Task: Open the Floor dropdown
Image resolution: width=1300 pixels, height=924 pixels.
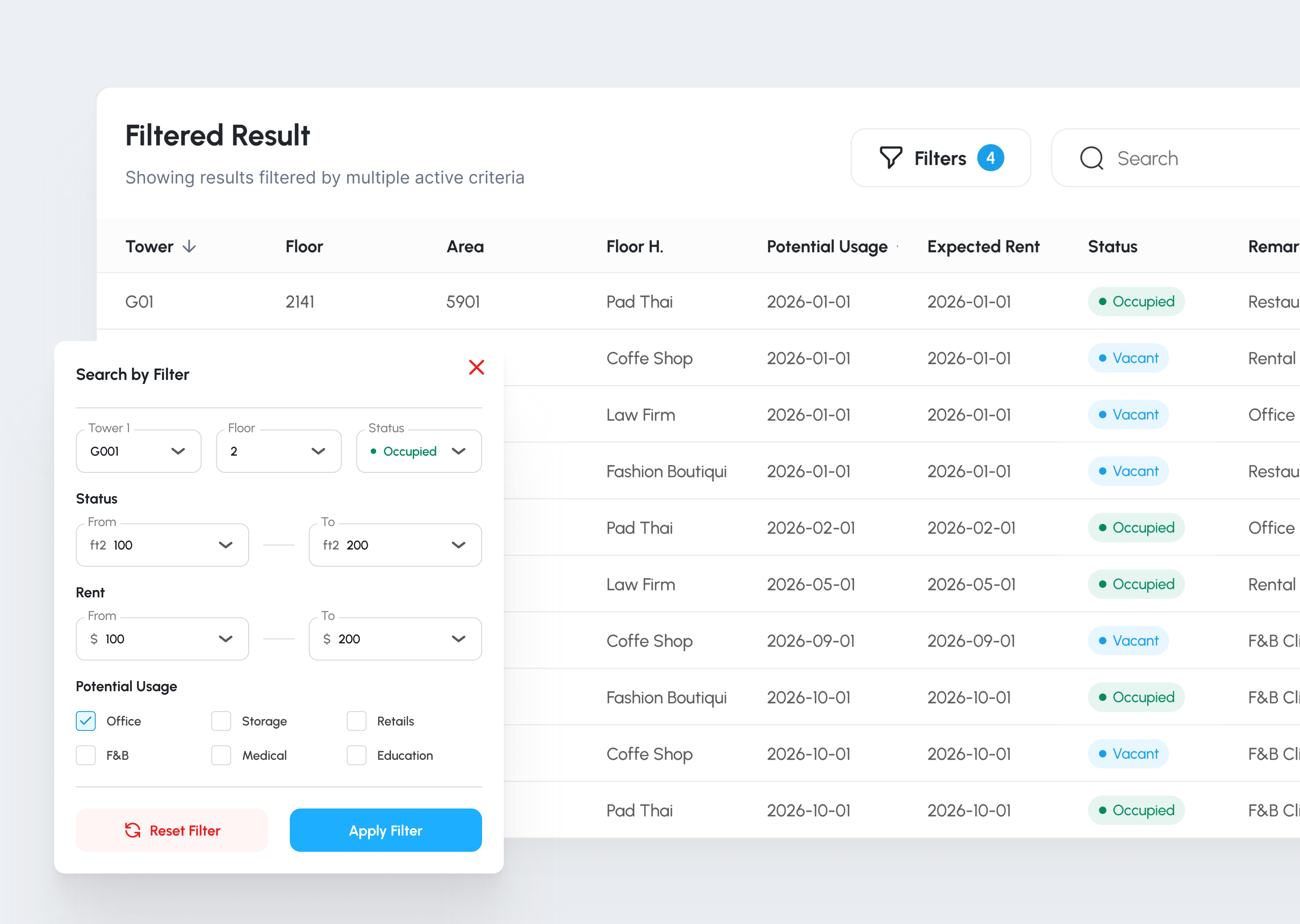Action: [279, 451]
